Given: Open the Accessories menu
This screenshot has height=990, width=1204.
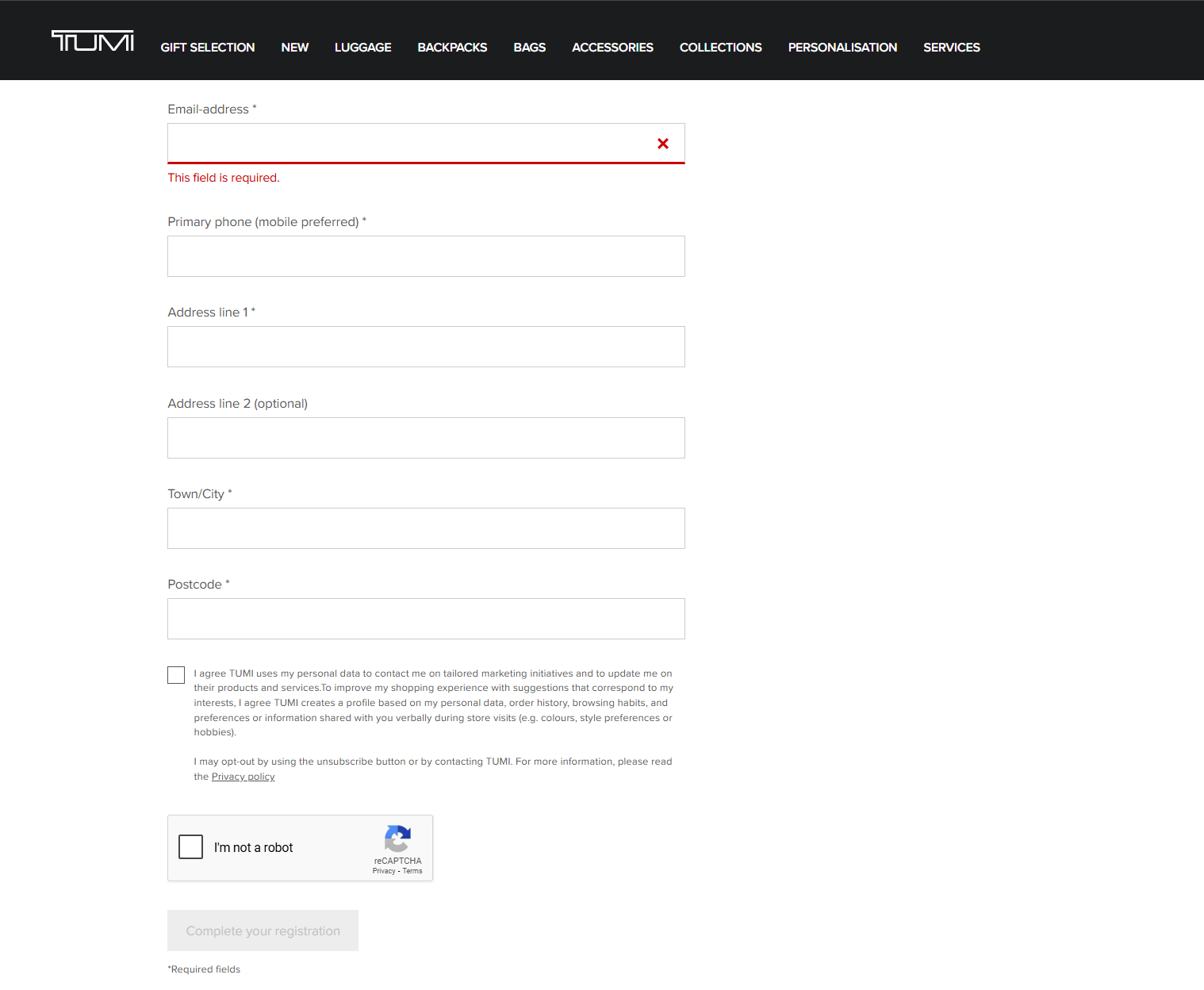Looking at the screenshot, I should [612, 48].
